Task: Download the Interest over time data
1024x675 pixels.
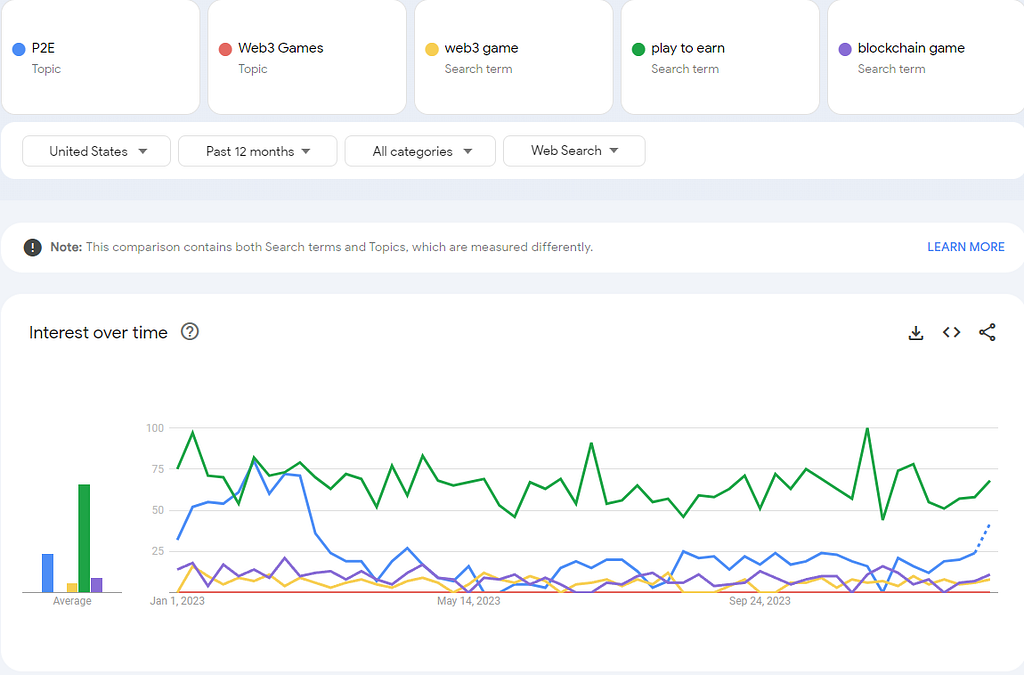Action: point(916,333)
